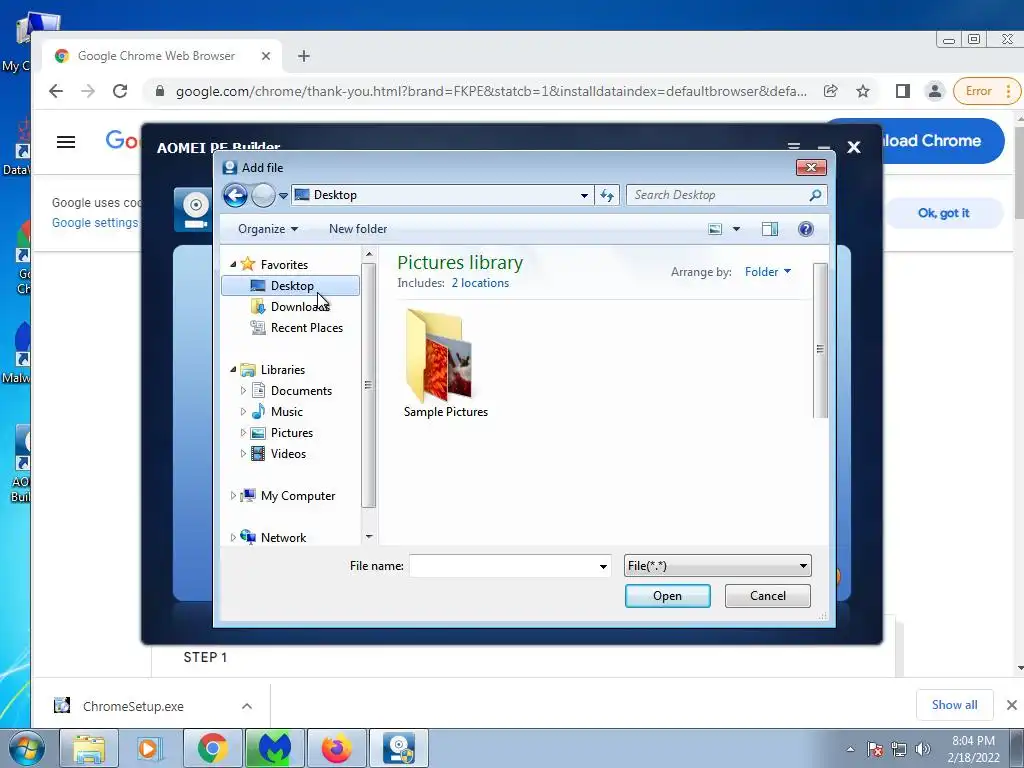Collapse the Favorites group

coord(233,264)
